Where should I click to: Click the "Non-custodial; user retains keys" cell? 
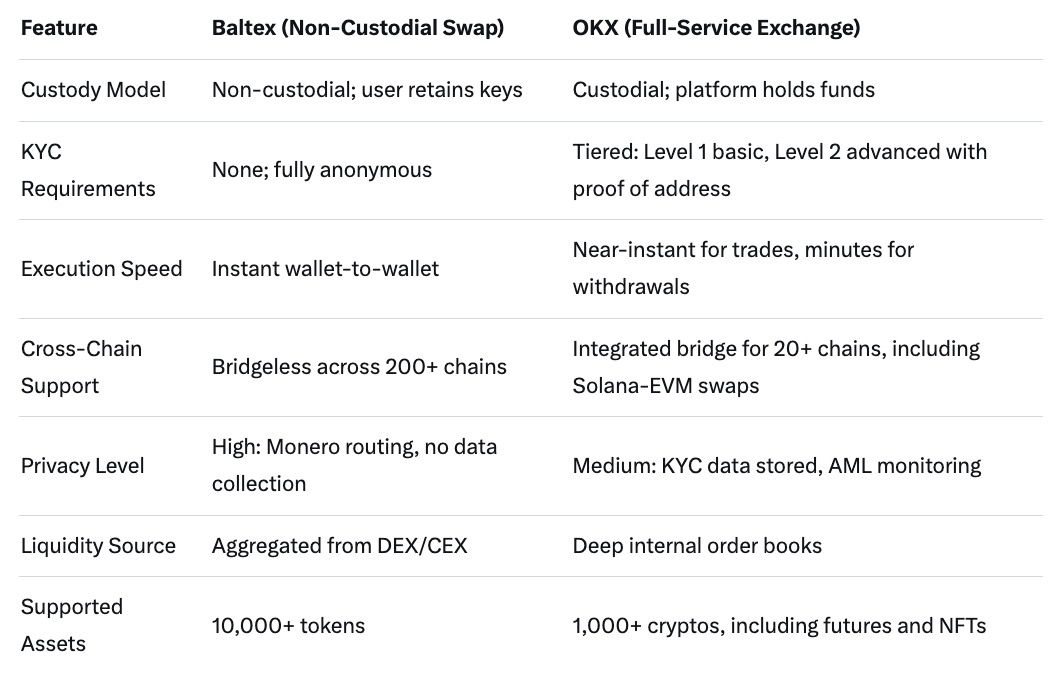(367, 90)
